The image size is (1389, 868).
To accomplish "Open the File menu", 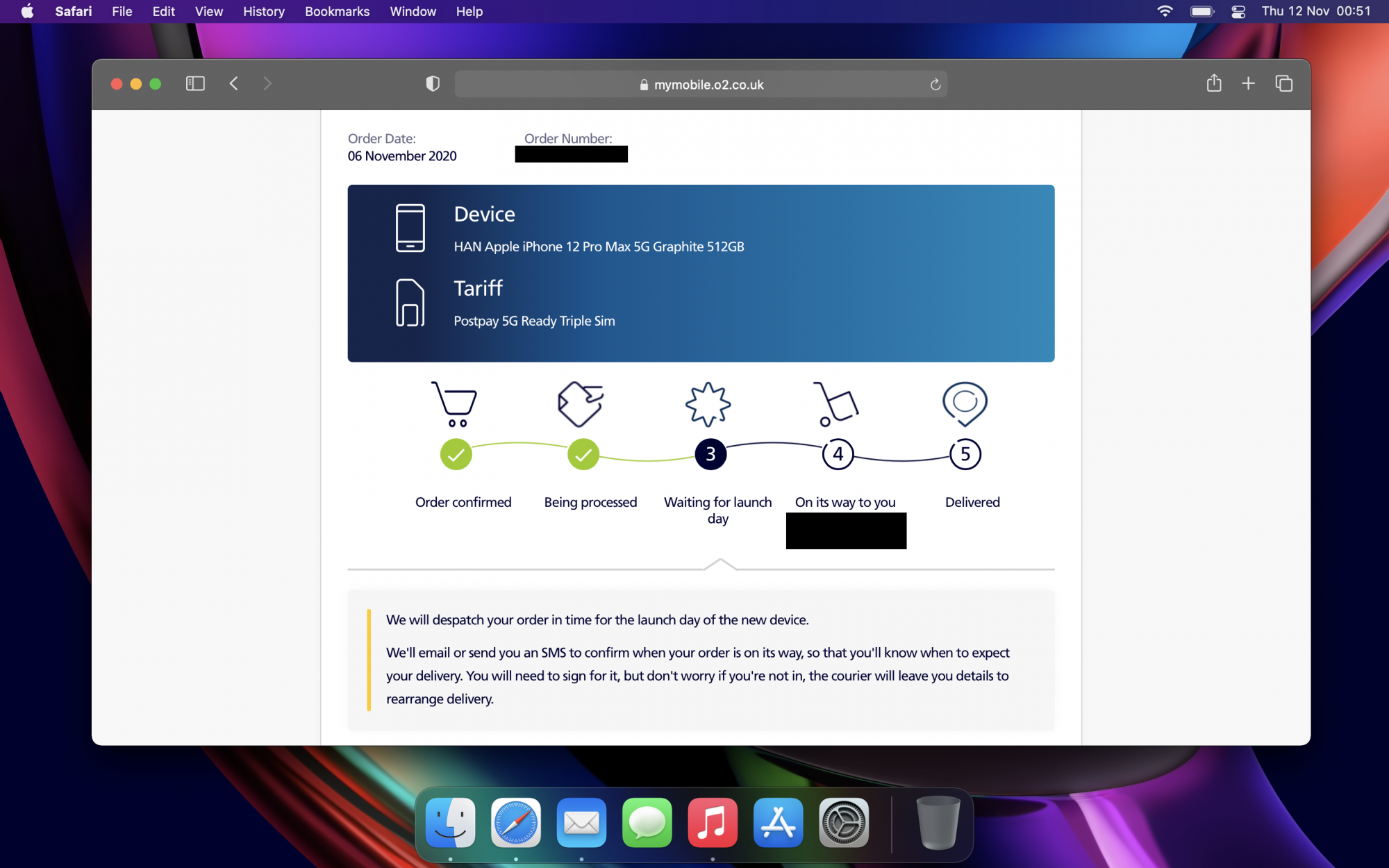I will (x=122, y=11).
